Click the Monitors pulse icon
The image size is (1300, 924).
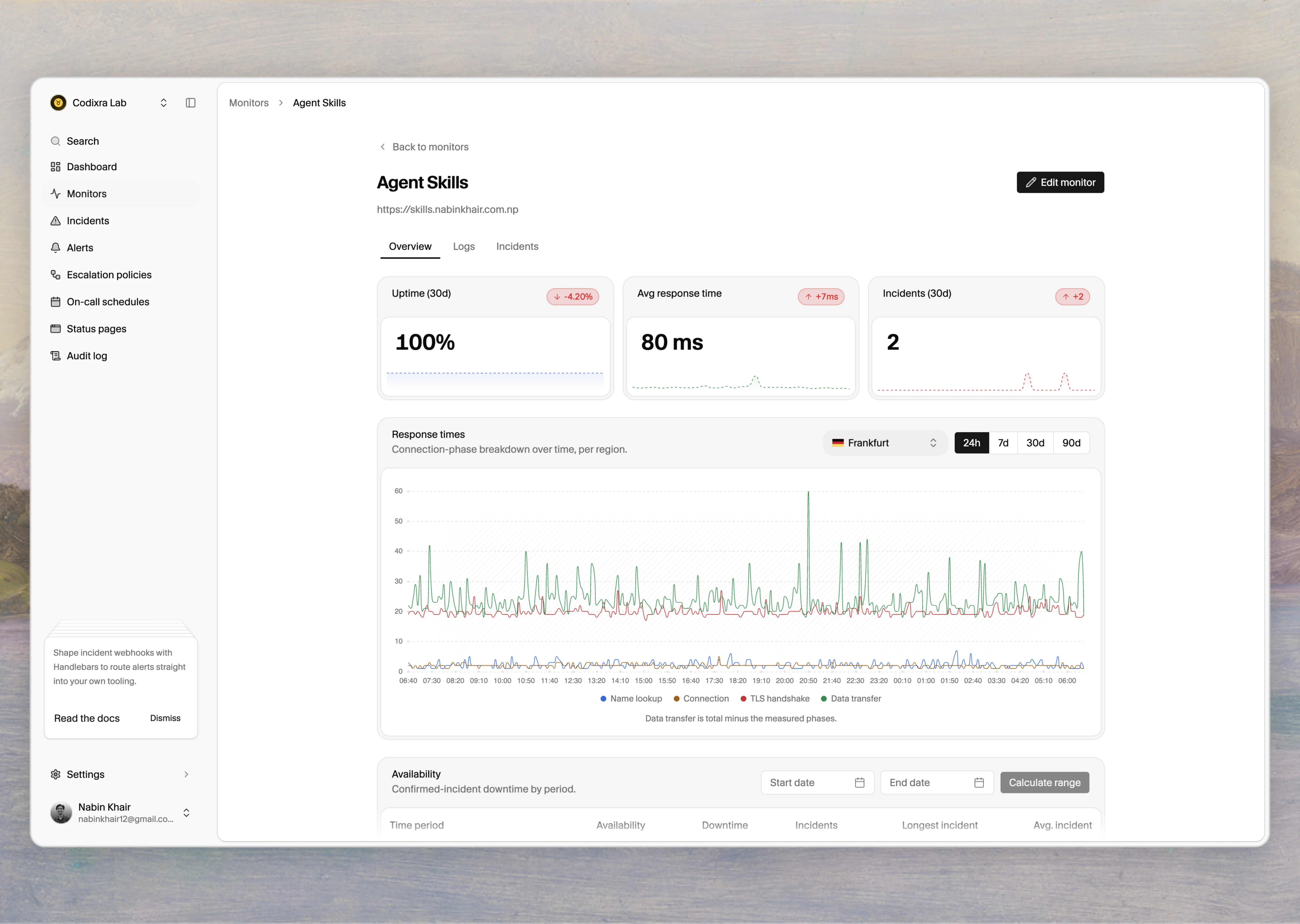coord(55,194)
